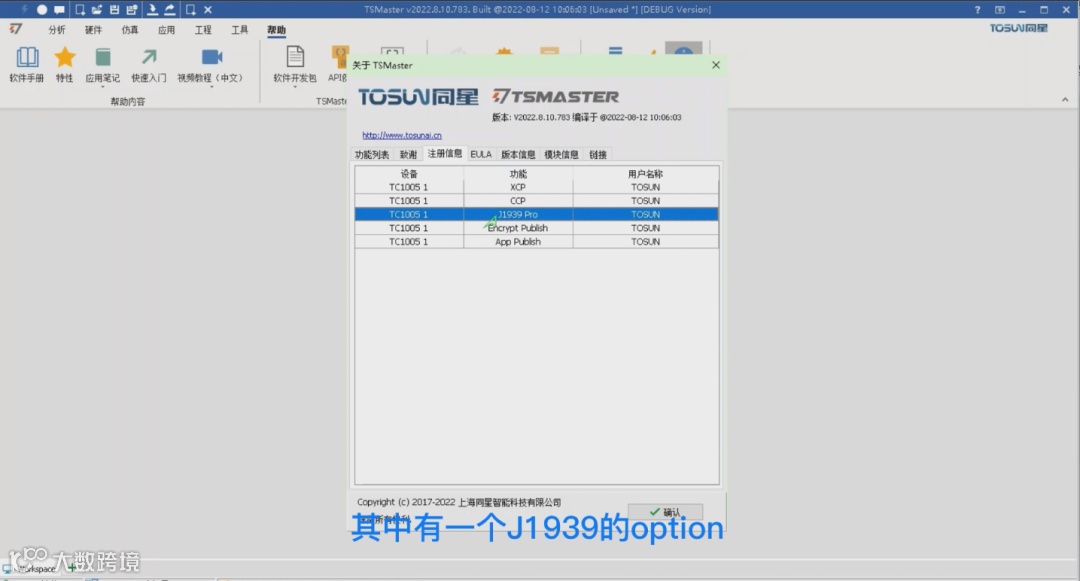
Task: Open the 硬件 ribbon tab
Action: [93, 30]
